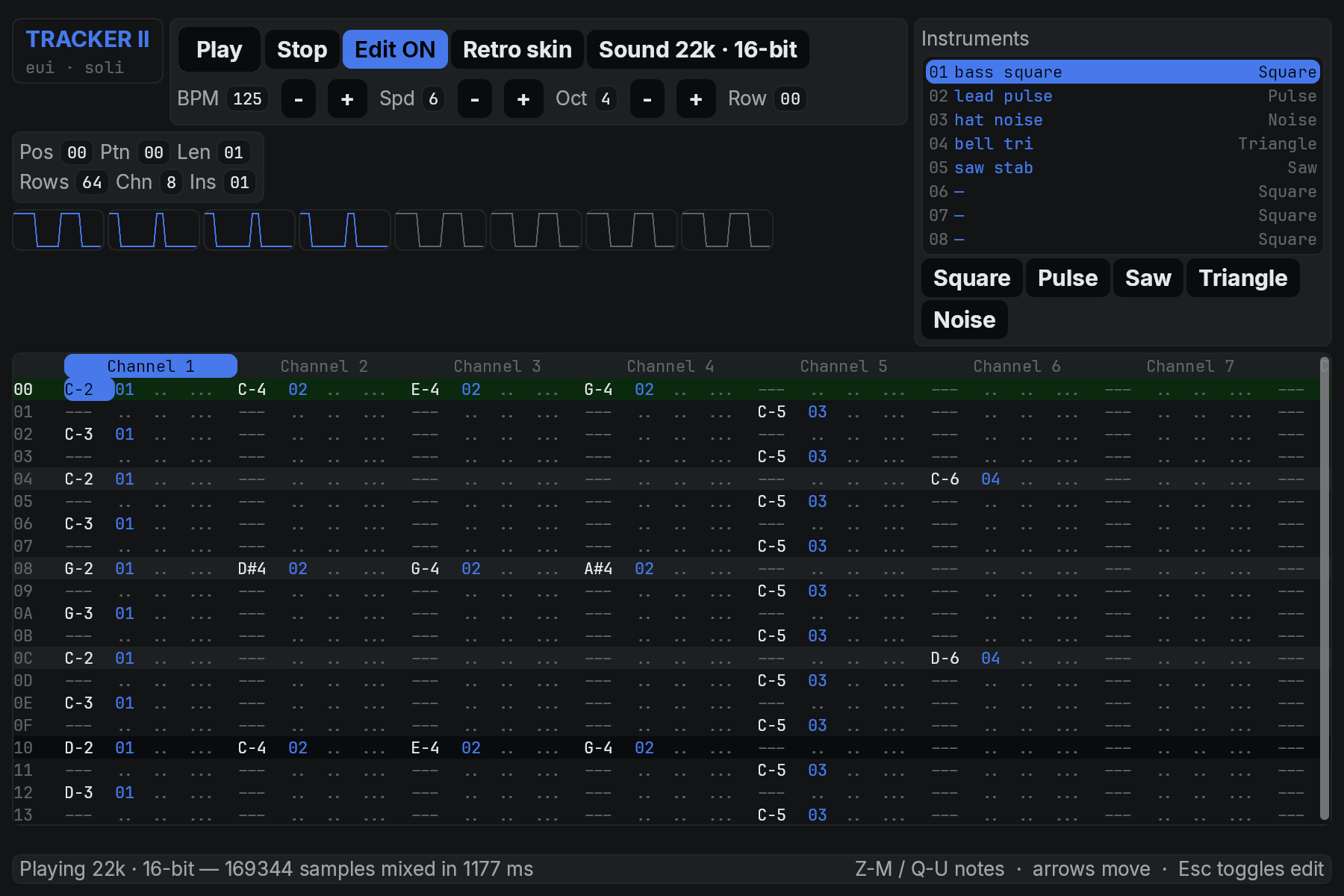The height and width of the screenshot is (896, 1344).
Task: Click the Rows value 64
Action: point(92,182)
